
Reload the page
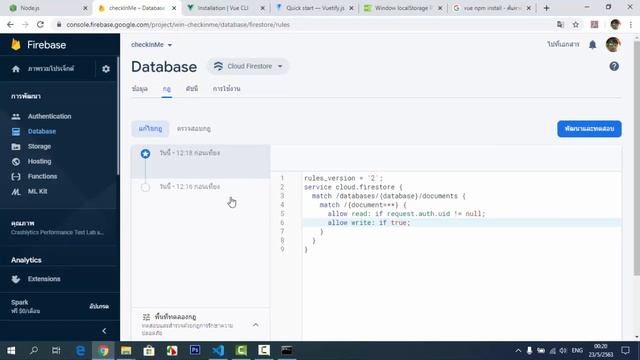coord(40,24)
